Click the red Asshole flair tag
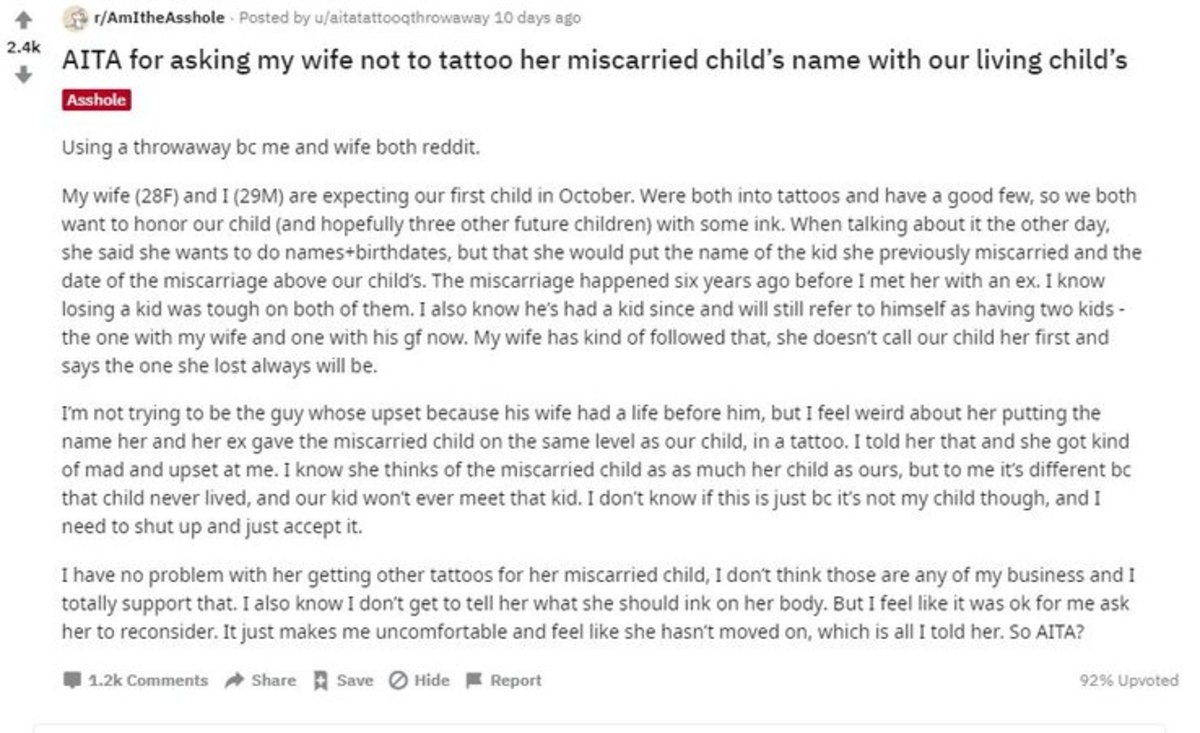 point(96,100)
